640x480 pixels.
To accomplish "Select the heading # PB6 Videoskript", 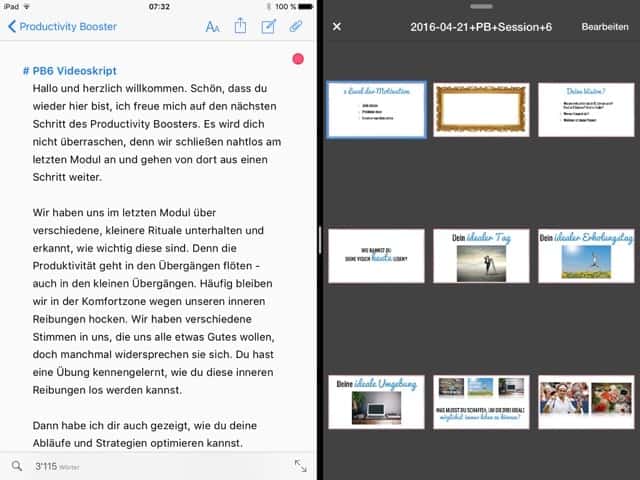I will click(x=70, y=71).
